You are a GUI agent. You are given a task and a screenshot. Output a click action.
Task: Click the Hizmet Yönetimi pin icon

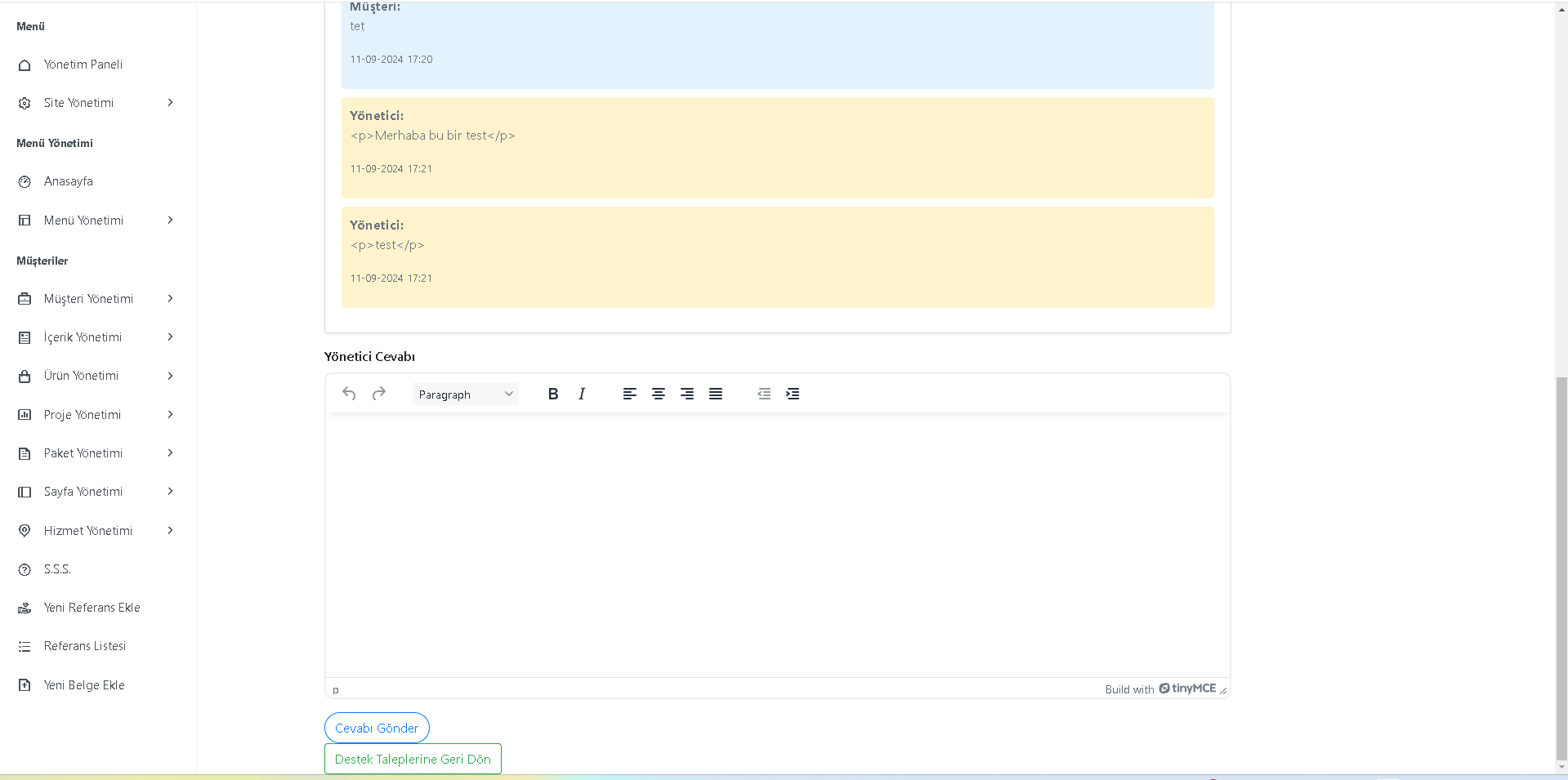25,531
